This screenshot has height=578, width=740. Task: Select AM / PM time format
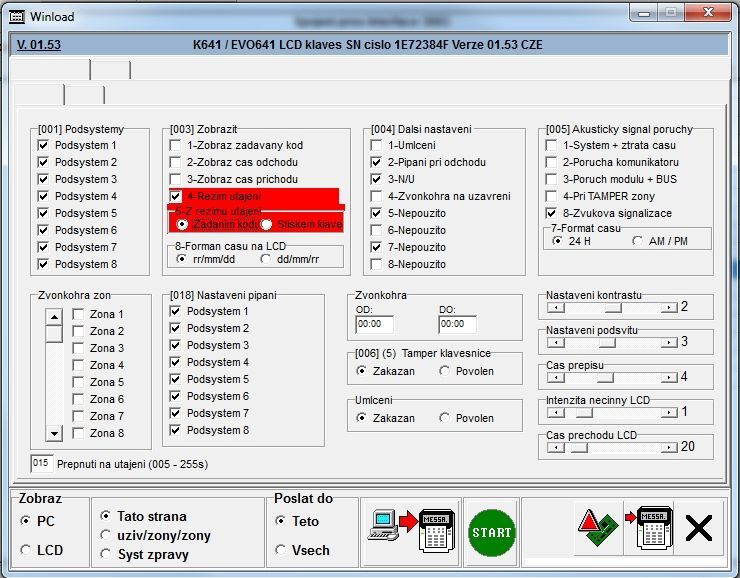click(x=639, y=241)
